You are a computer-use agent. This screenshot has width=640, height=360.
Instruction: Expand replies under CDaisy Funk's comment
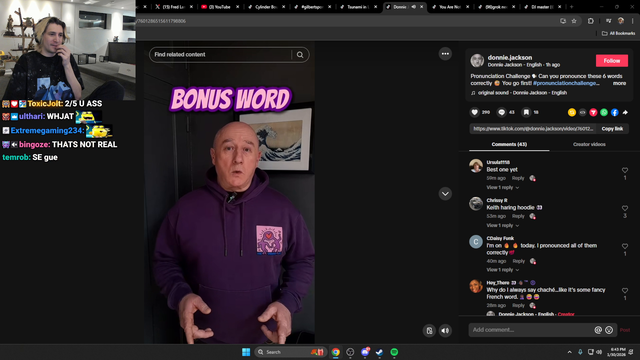[x=502, y=270]
